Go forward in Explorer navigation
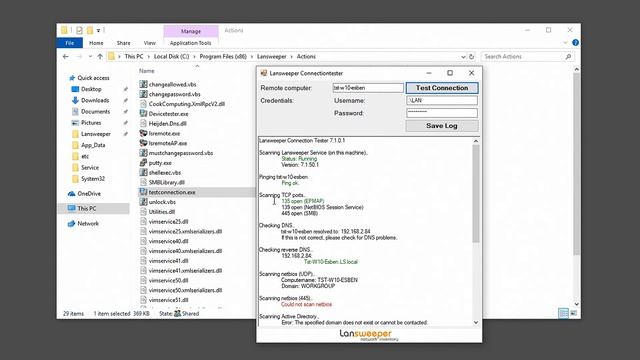Image resolution: width=640 pixels, height=360 pixels. tap(79, 57)
